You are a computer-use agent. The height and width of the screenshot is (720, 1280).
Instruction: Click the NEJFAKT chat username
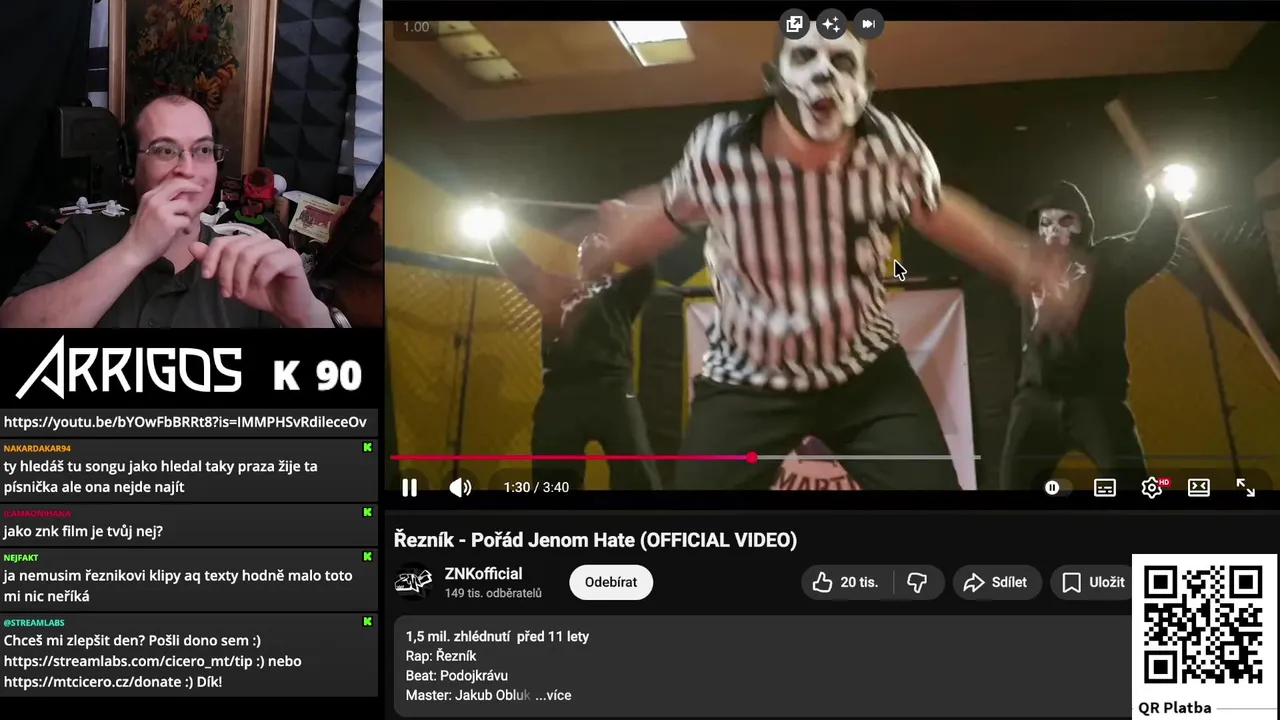pos(21,557)
